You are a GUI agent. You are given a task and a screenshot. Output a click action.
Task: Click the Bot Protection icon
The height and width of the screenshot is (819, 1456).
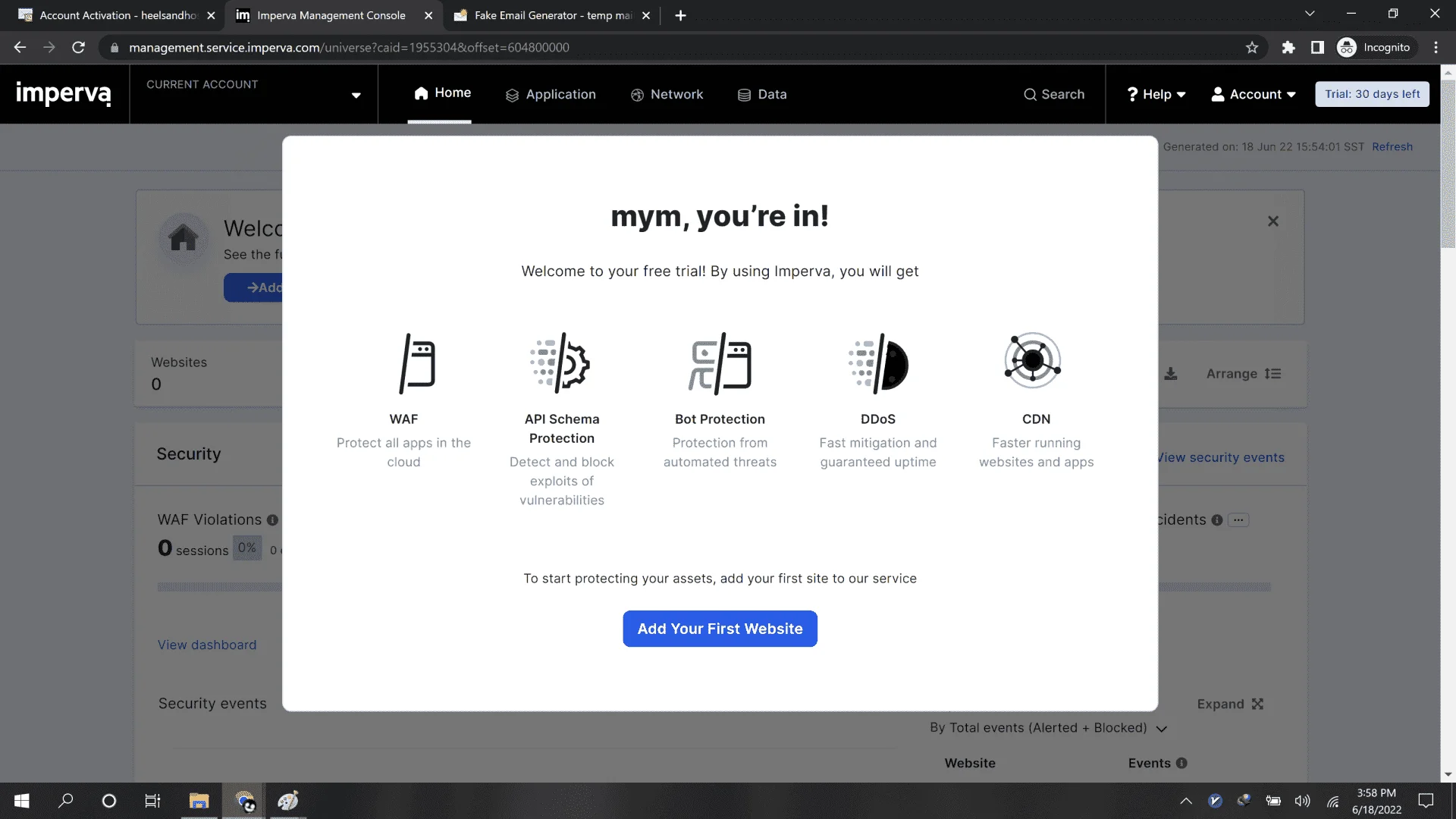(x=720, y=363)
